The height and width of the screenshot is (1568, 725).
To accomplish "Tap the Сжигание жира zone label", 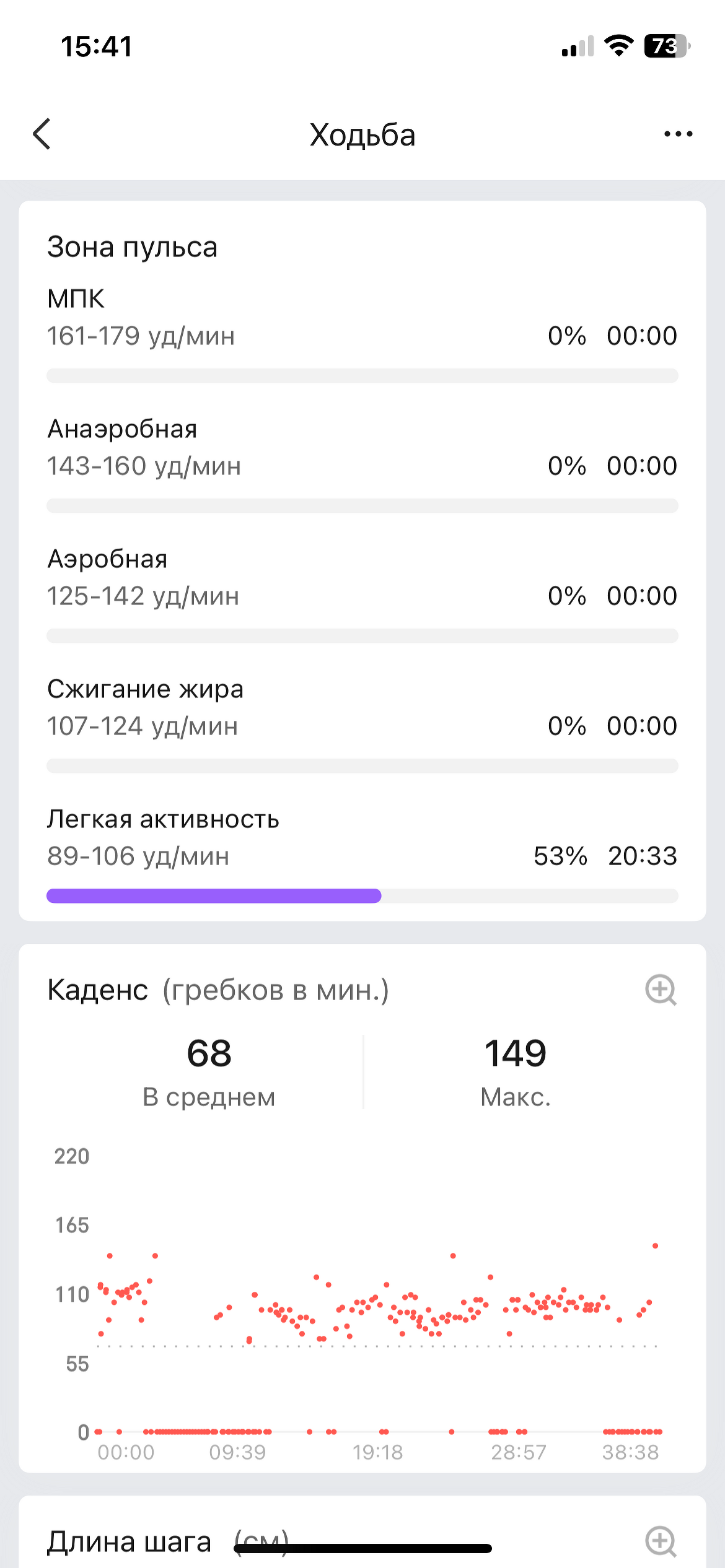I will [146, 689].
